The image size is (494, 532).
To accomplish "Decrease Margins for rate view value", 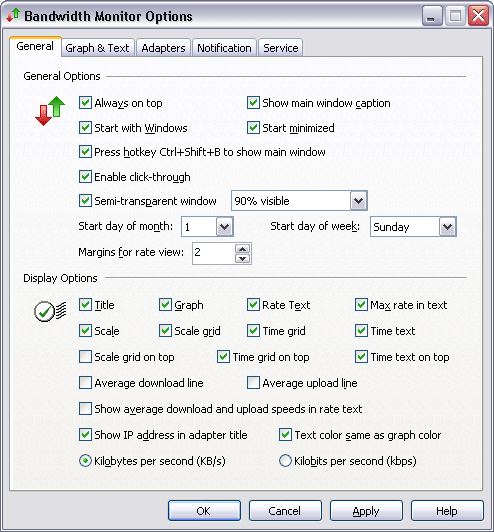I will click(242, 259).
